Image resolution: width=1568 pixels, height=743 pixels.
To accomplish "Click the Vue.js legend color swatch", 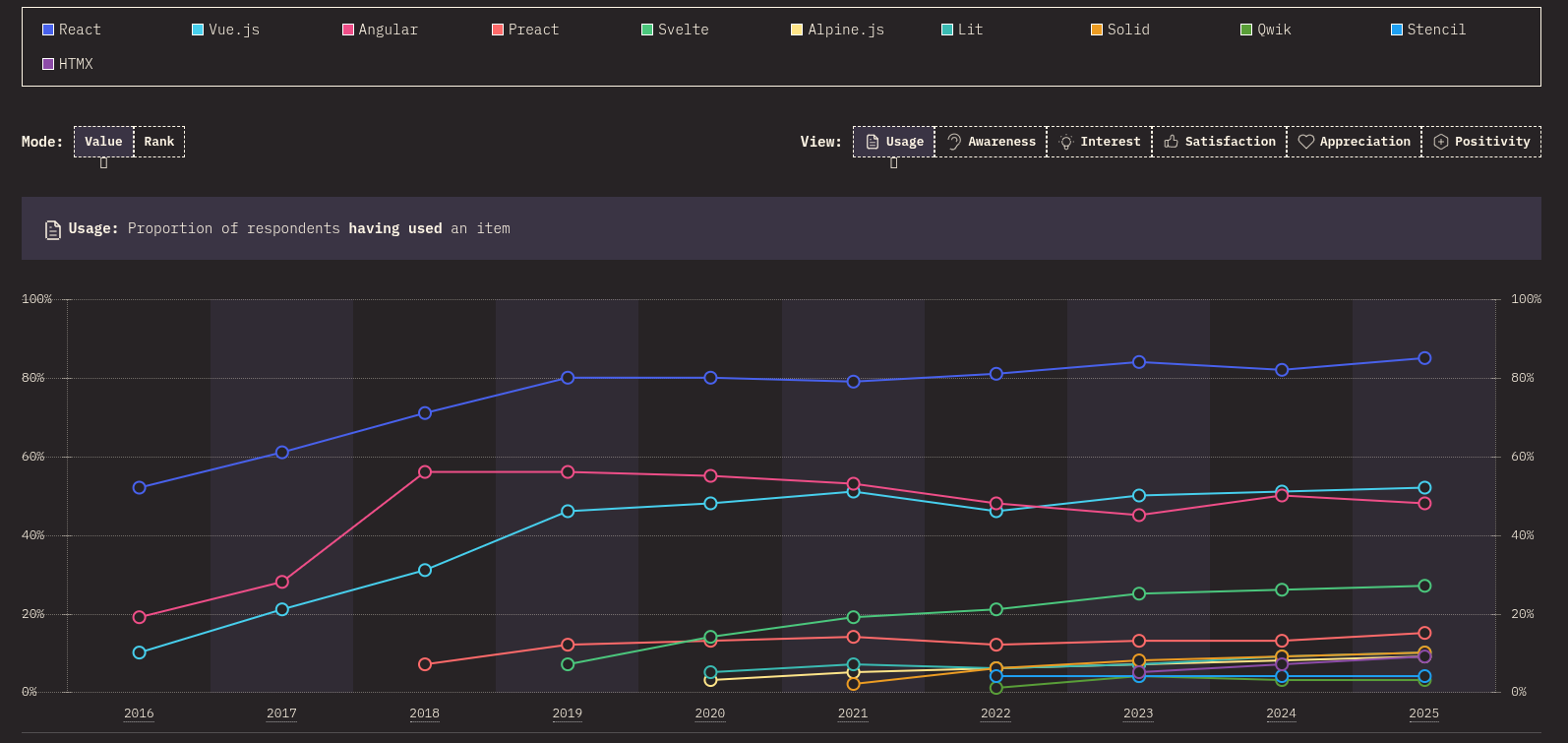I will (198, 30).
